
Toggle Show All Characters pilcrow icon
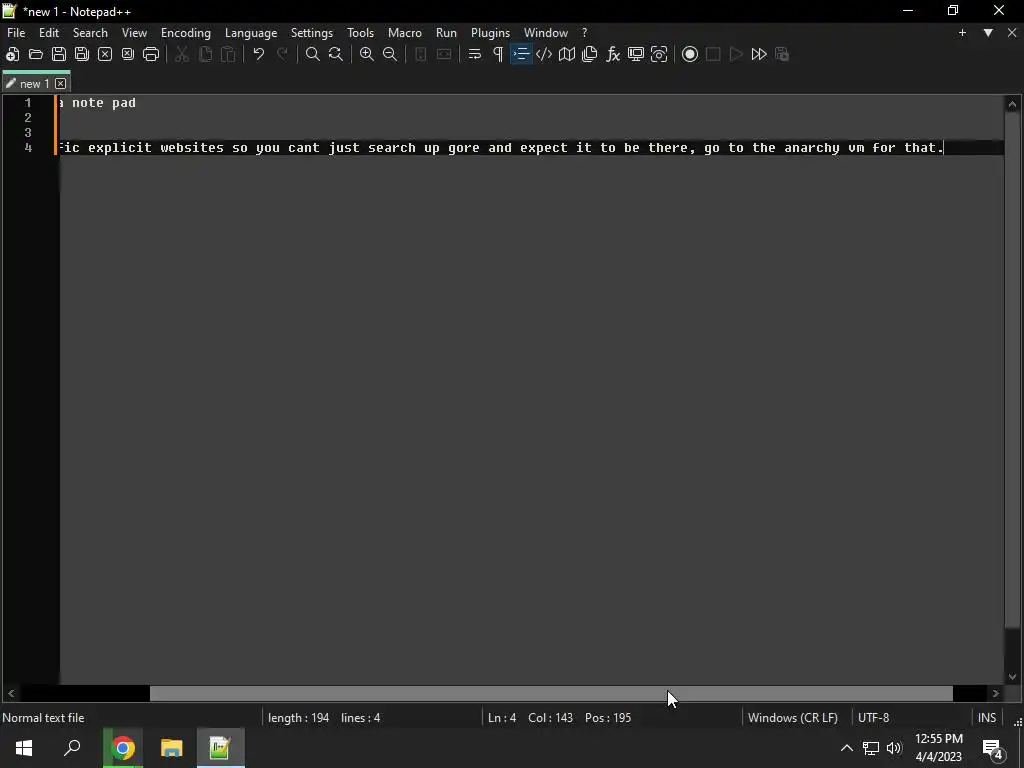(x=498, y=54)
